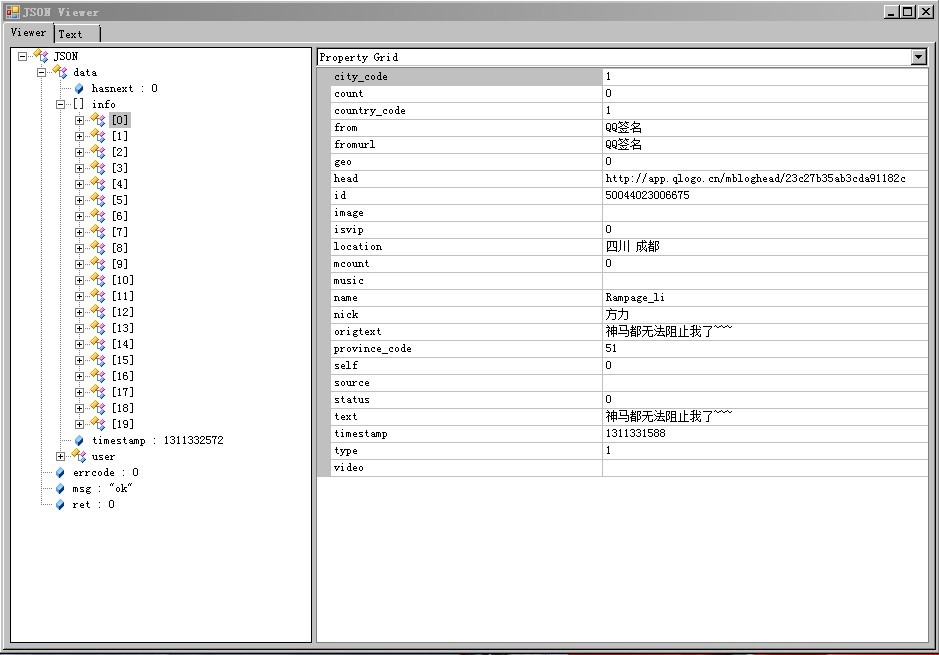Expand the user node
Viewport: 939px width, 655px height.
click(60, 456)
